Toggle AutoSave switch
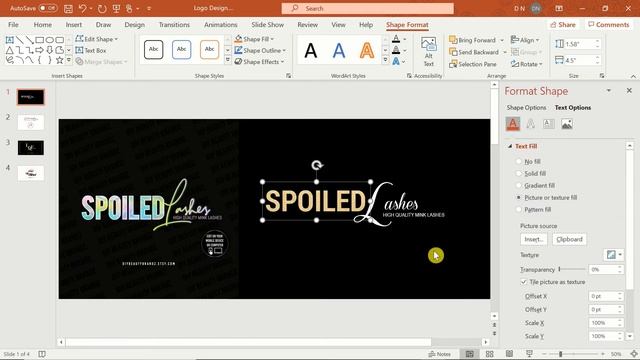Image resolution: width=640 pixels, height=360 pixels. [x=48, y=8]
